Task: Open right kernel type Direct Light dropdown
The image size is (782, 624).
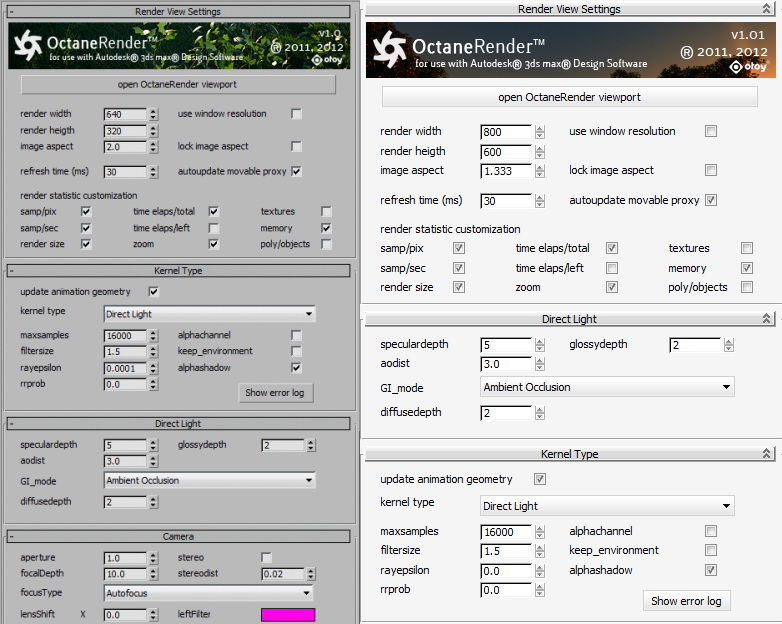Action: click(607, 506)
